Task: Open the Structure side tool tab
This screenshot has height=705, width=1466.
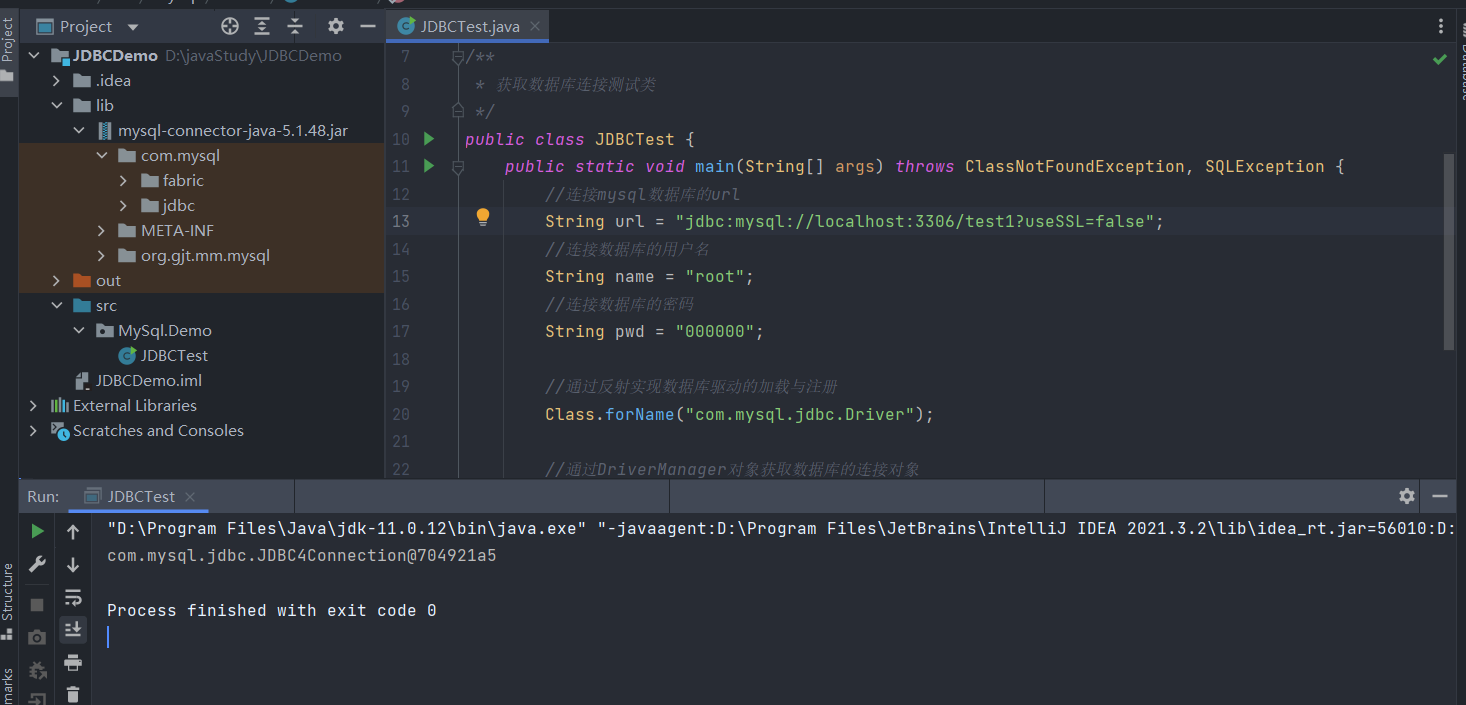Action: (x=8, y=603)
